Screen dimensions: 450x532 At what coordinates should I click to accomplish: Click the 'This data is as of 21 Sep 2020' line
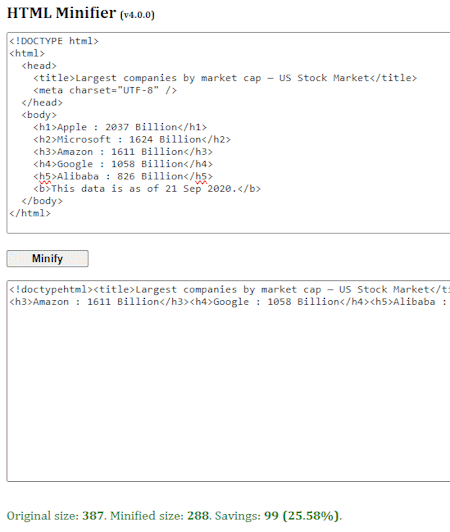point(147,189)
